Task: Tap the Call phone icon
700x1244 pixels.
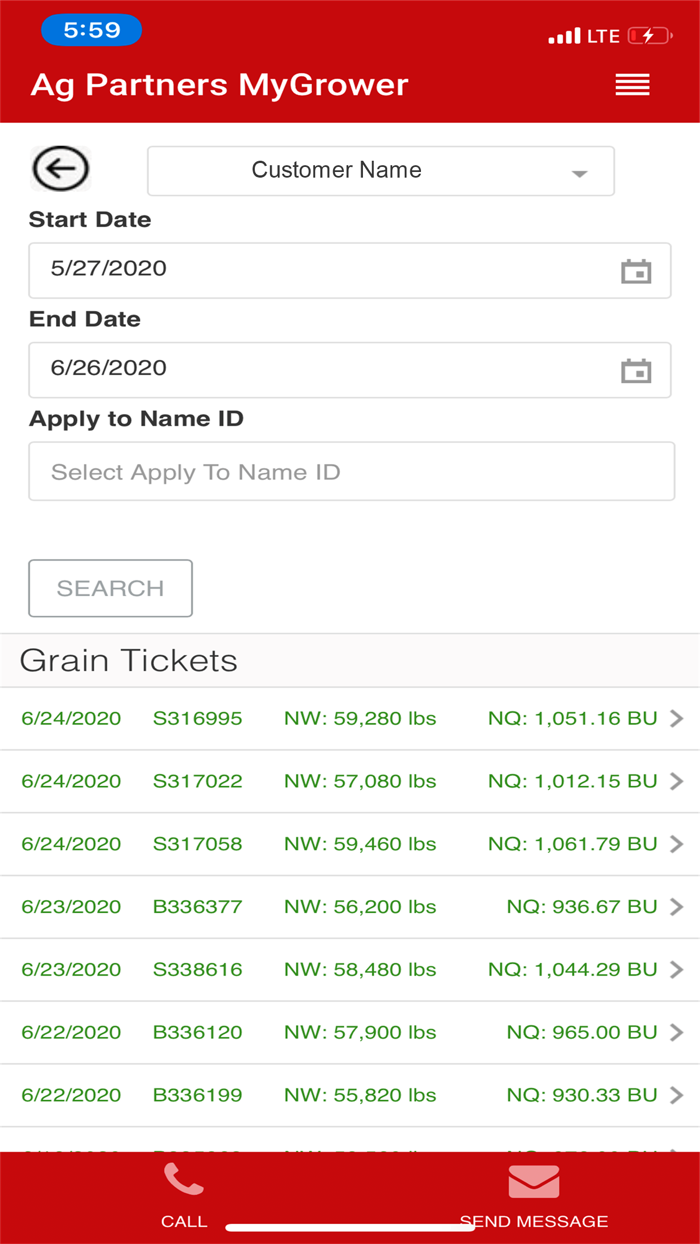Action: click(184, 1182)
